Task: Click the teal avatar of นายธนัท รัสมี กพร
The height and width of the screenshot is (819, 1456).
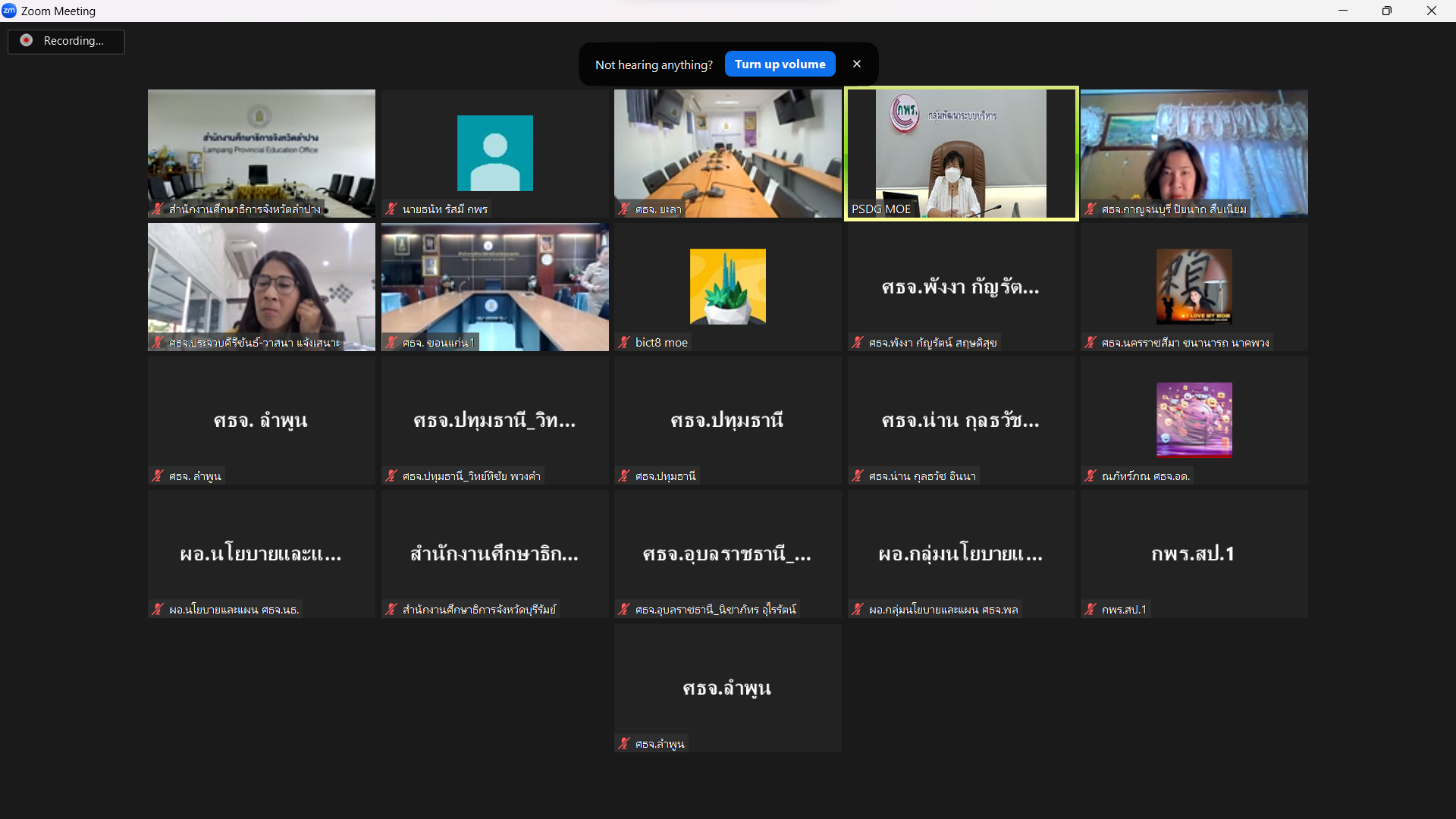Action: click(495, 153)
